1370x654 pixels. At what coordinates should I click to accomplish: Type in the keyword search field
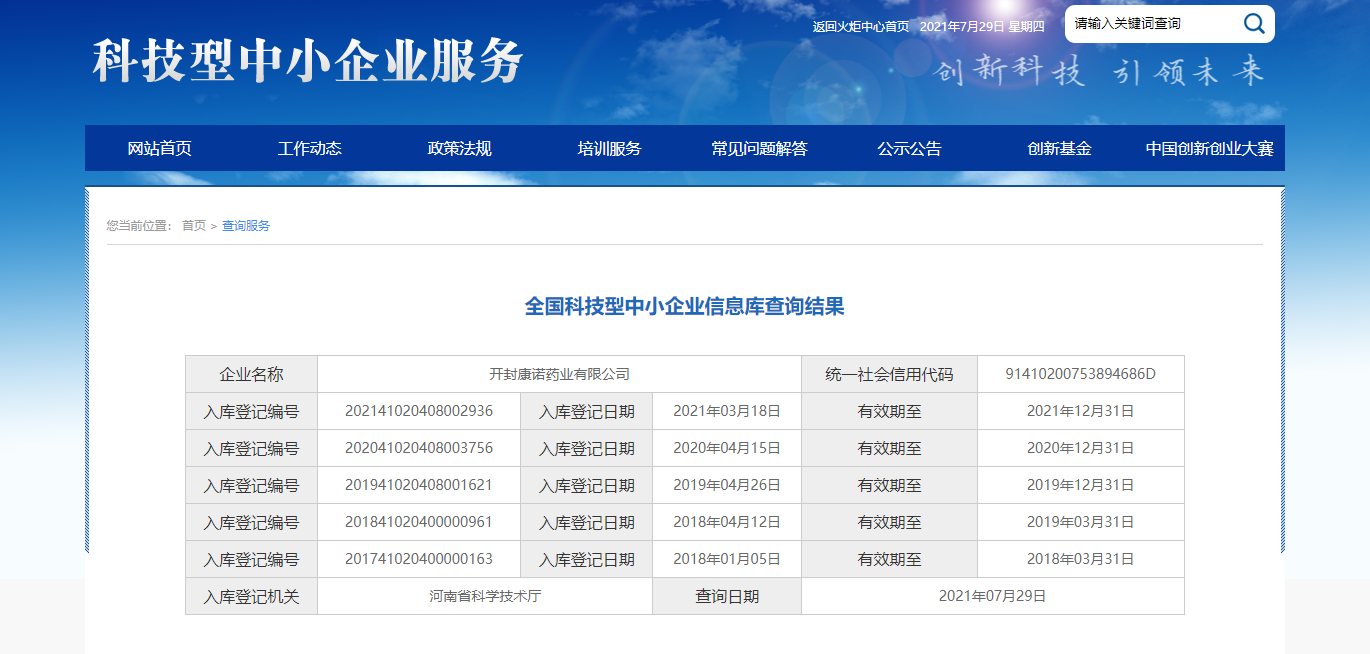1150,24
